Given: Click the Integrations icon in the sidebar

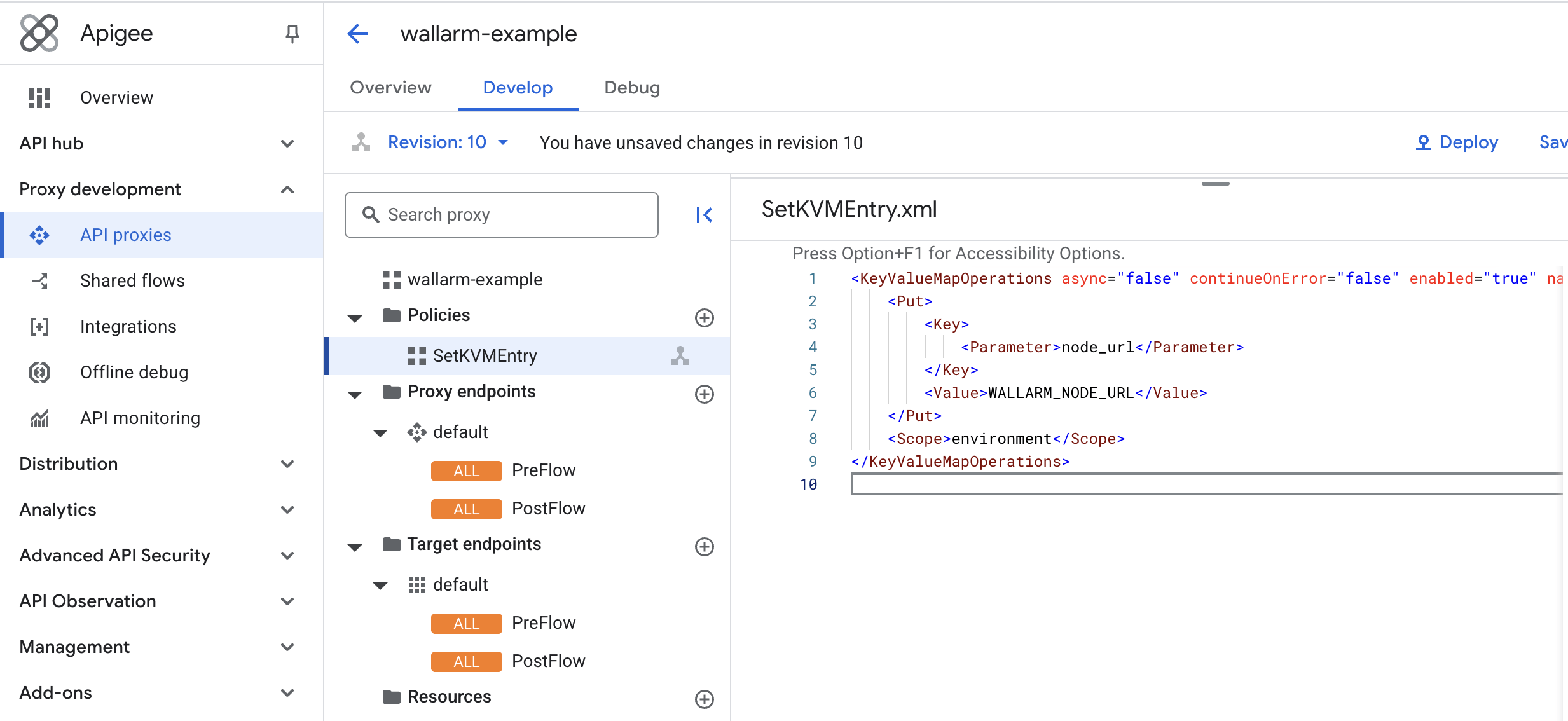Looking at the screenshot, I should pyautogui.click(x=39, y=326).
